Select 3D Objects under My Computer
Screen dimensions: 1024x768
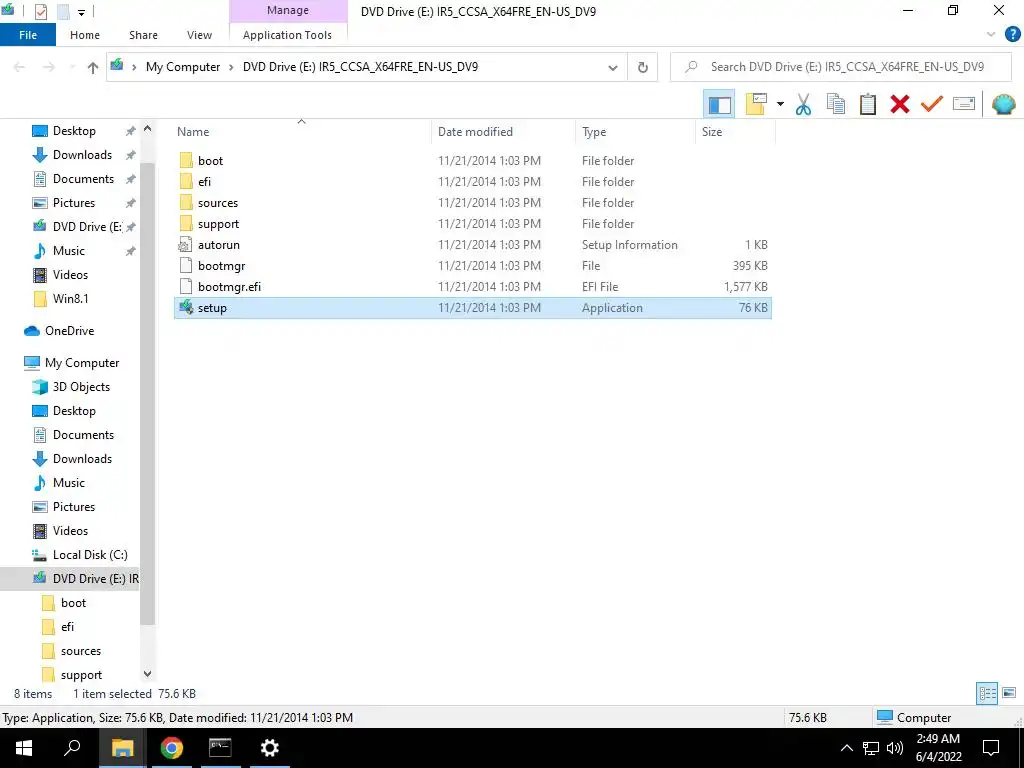(x=81, y=387)
